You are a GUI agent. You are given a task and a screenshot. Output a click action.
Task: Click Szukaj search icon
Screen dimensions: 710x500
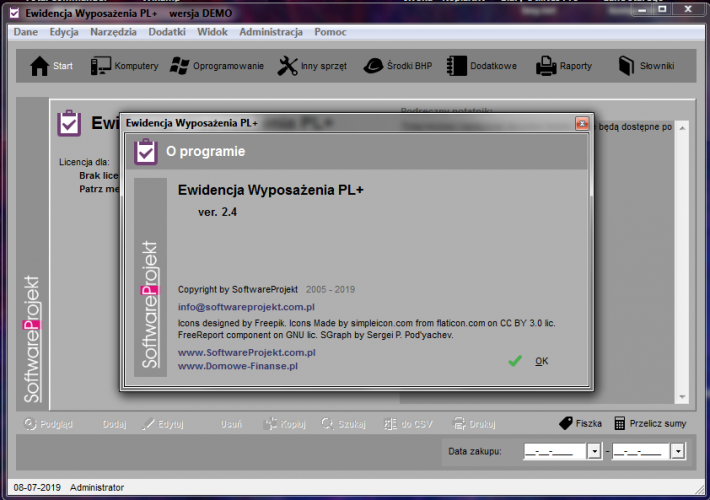point(327,424)
